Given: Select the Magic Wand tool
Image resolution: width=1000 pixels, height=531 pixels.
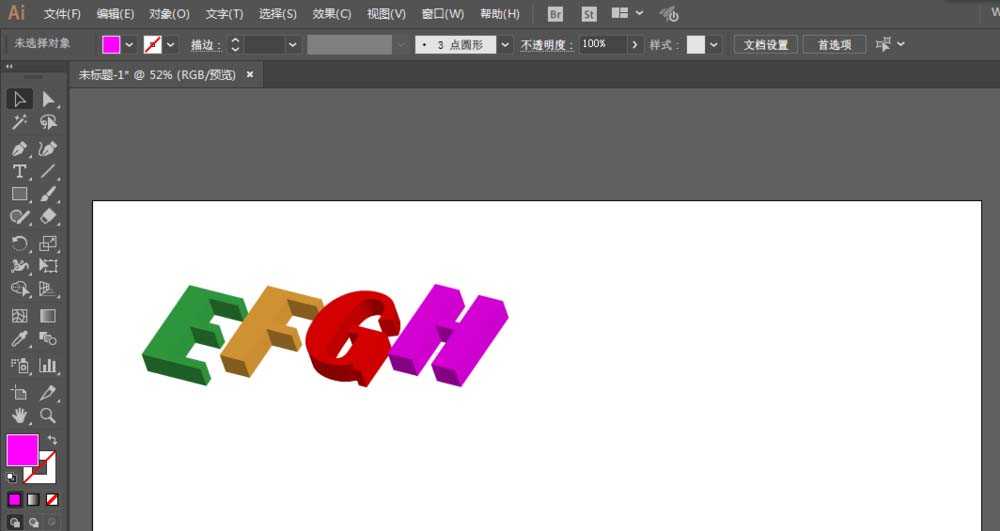Looking at the screenshot, I should click(19, 122).
